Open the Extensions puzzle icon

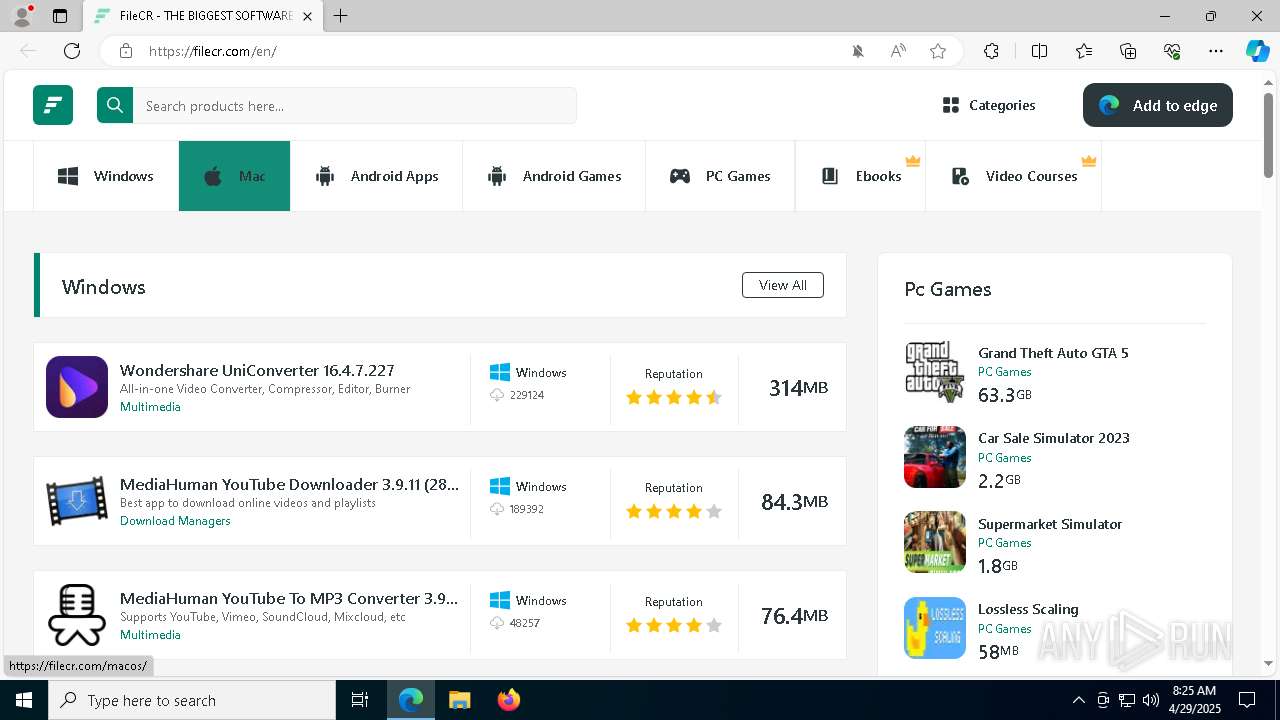(x=991, y=51)
